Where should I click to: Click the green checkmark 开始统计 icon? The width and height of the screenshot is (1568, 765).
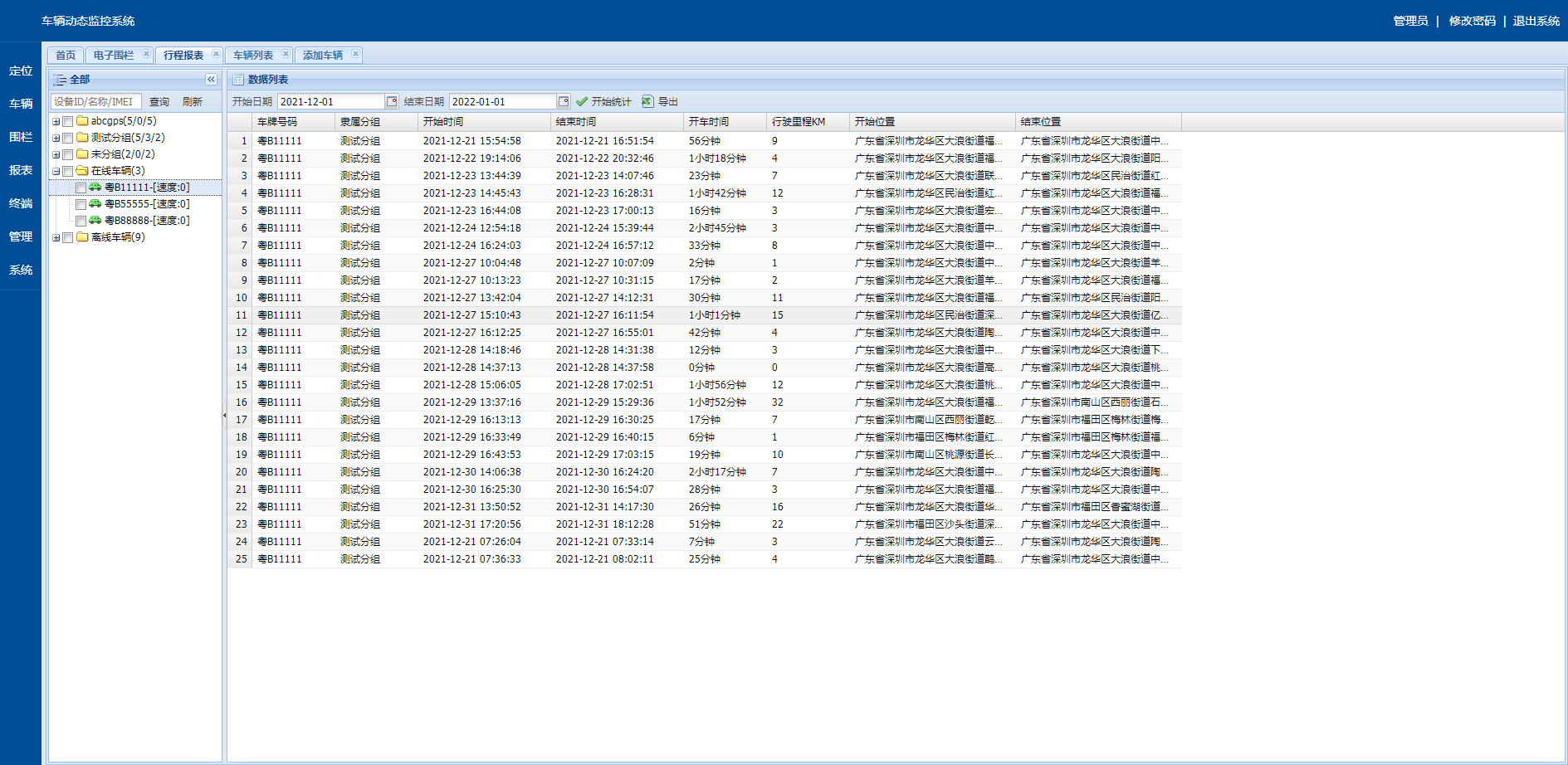pyautogui.click(x=582, y=101)
